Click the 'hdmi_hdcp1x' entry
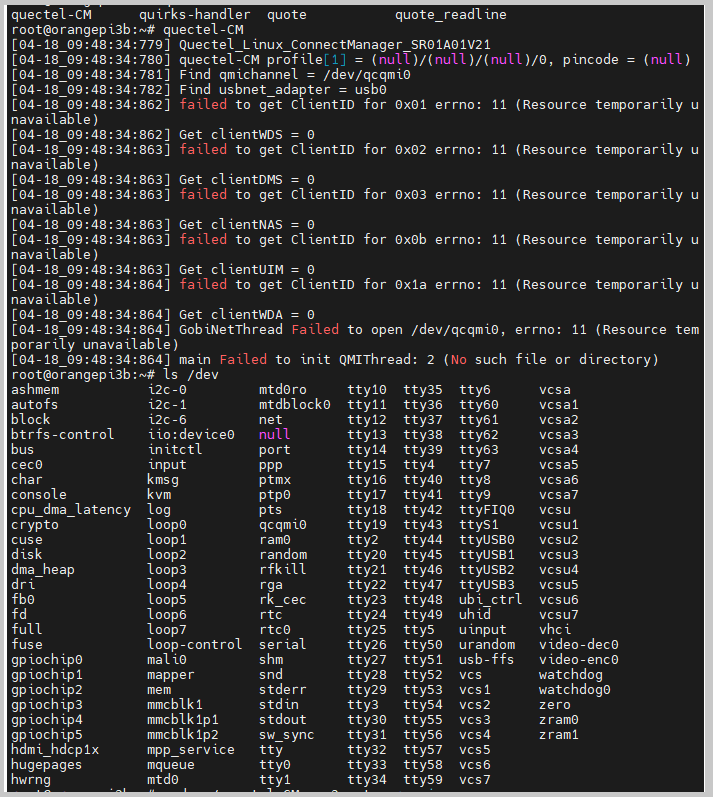 click(55, 750)
